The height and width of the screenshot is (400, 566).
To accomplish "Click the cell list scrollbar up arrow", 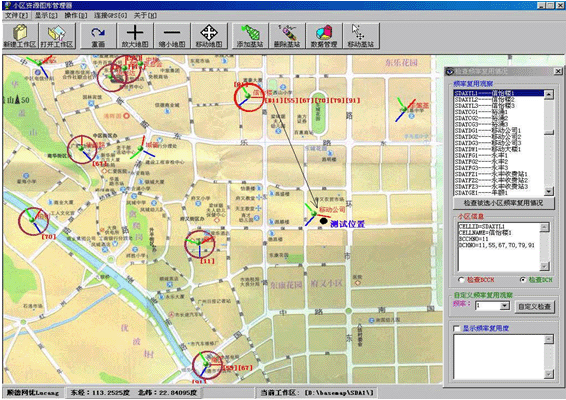I will tap(549, 95).
